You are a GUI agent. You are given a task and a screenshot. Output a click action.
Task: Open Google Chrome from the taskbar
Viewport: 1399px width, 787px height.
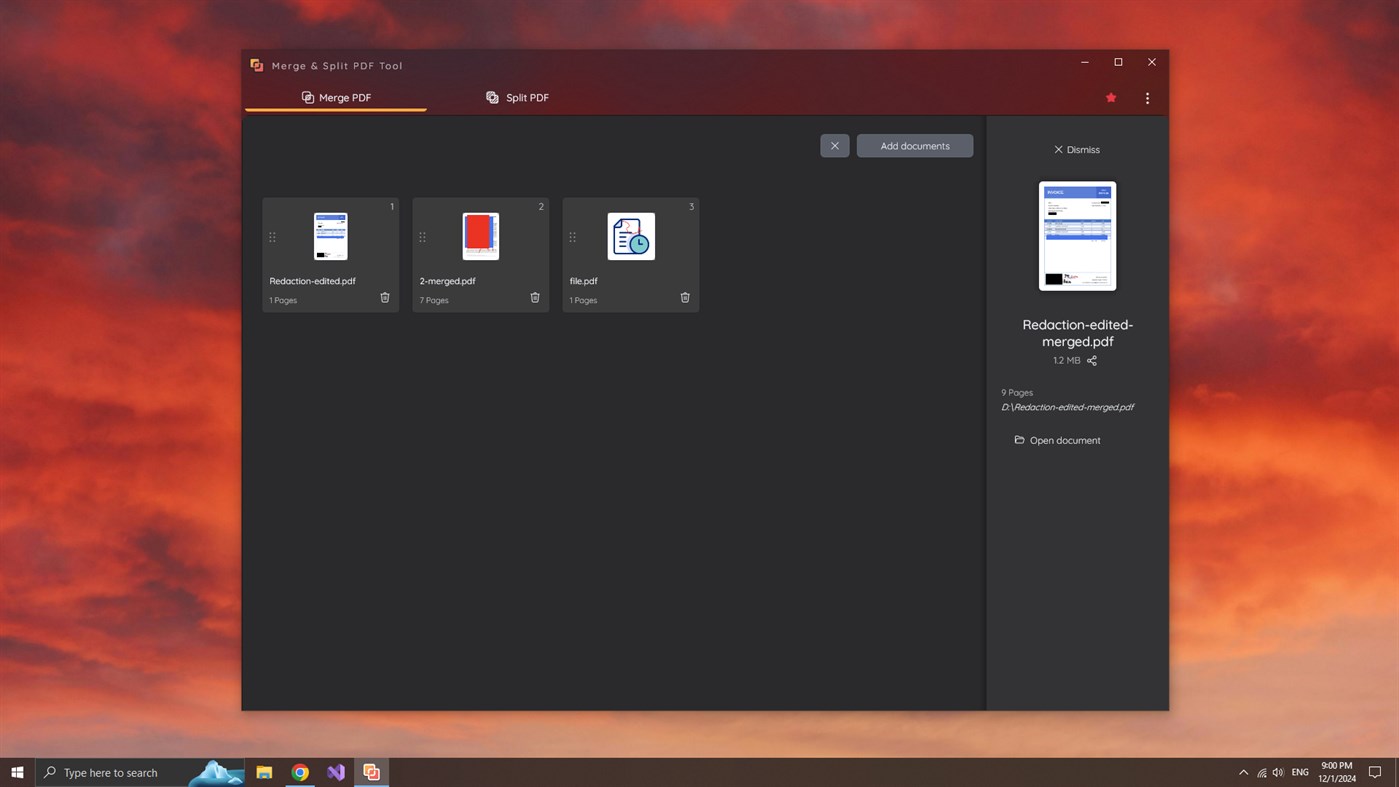[299, 772]
